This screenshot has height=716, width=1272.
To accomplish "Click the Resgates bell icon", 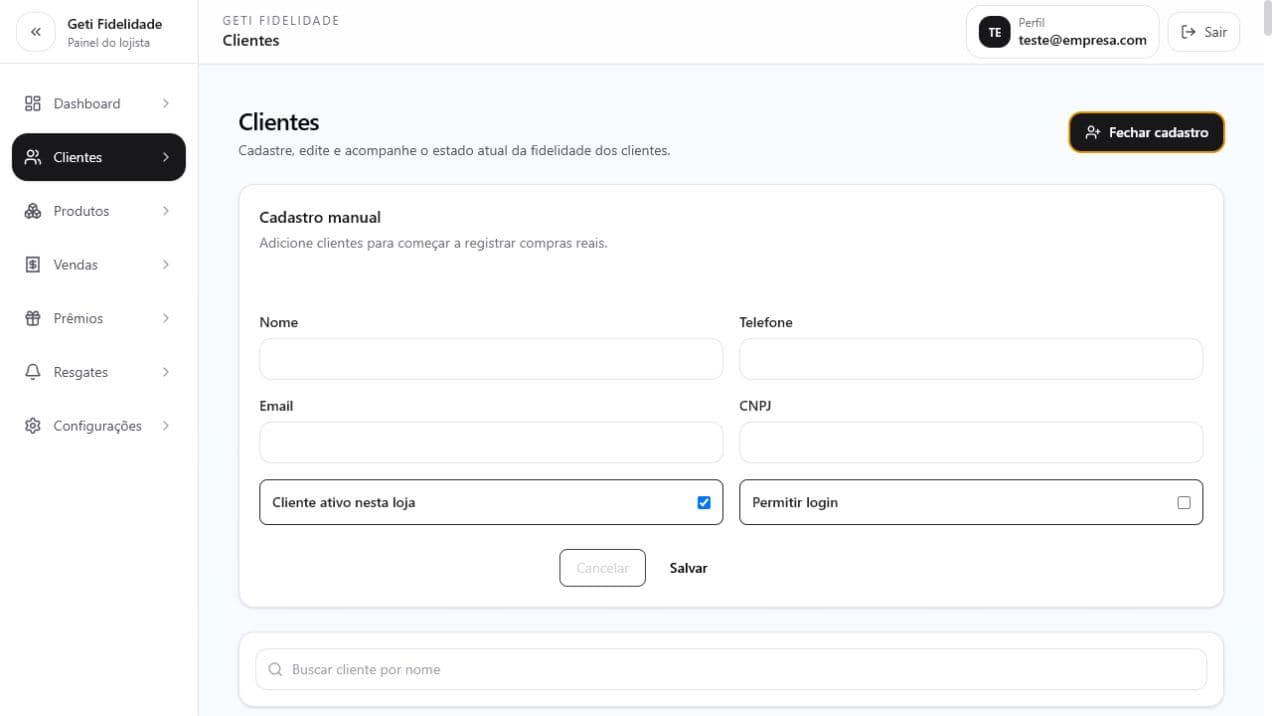I will coord(33,372).
